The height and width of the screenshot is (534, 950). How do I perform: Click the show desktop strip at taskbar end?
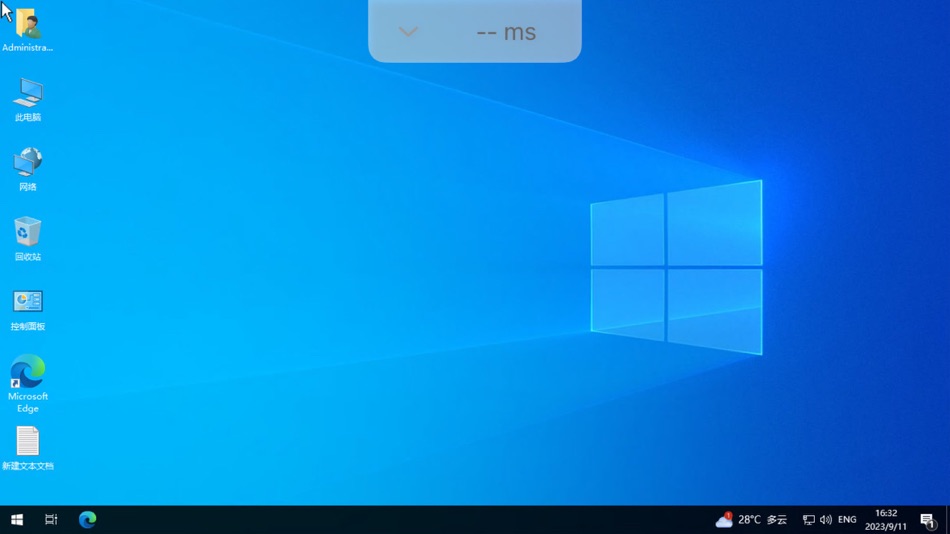pos(948,519)
